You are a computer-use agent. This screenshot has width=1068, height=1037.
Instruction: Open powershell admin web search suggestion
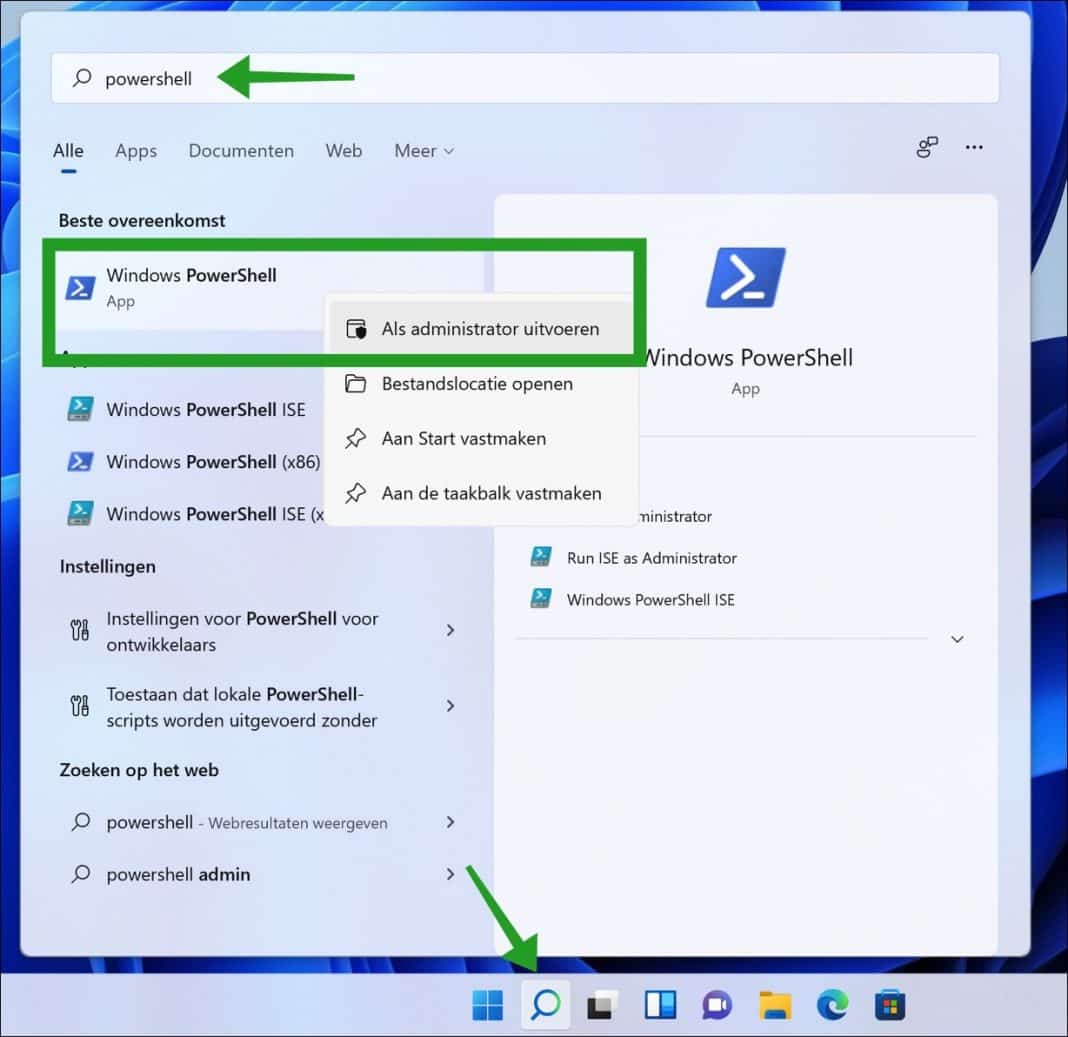[x=177, y=874]
